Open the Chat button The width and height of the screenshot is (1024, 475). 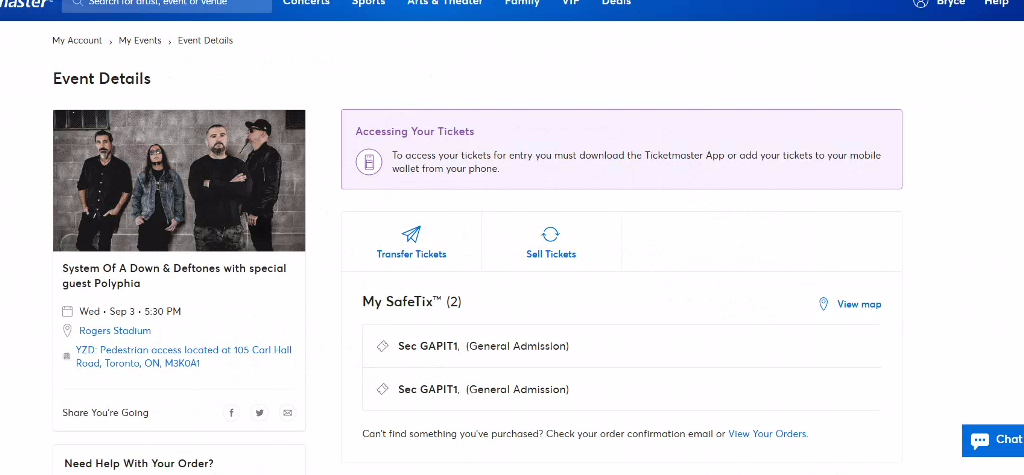click(x=993, y=440)
